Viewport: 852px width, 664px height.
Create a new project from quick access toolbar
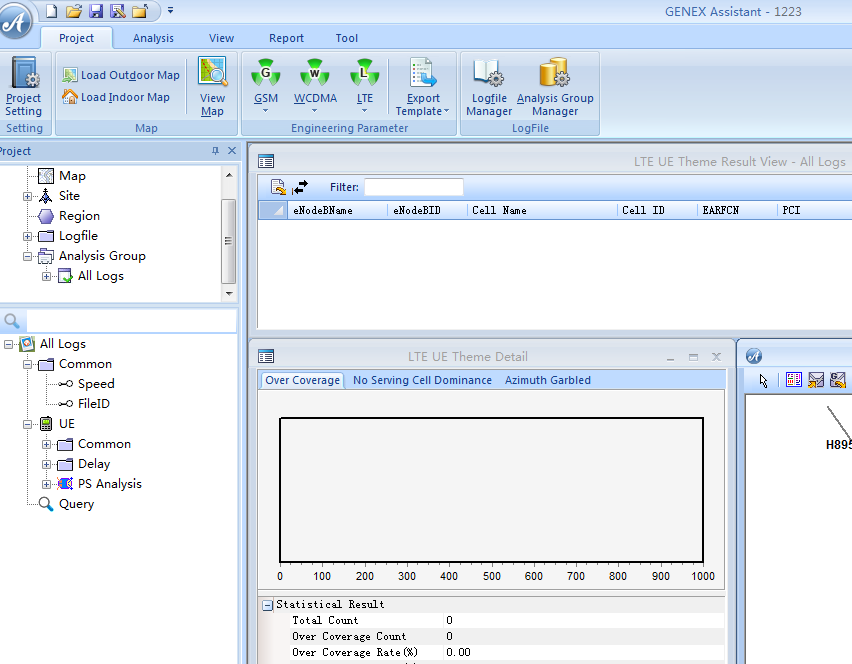51,11
